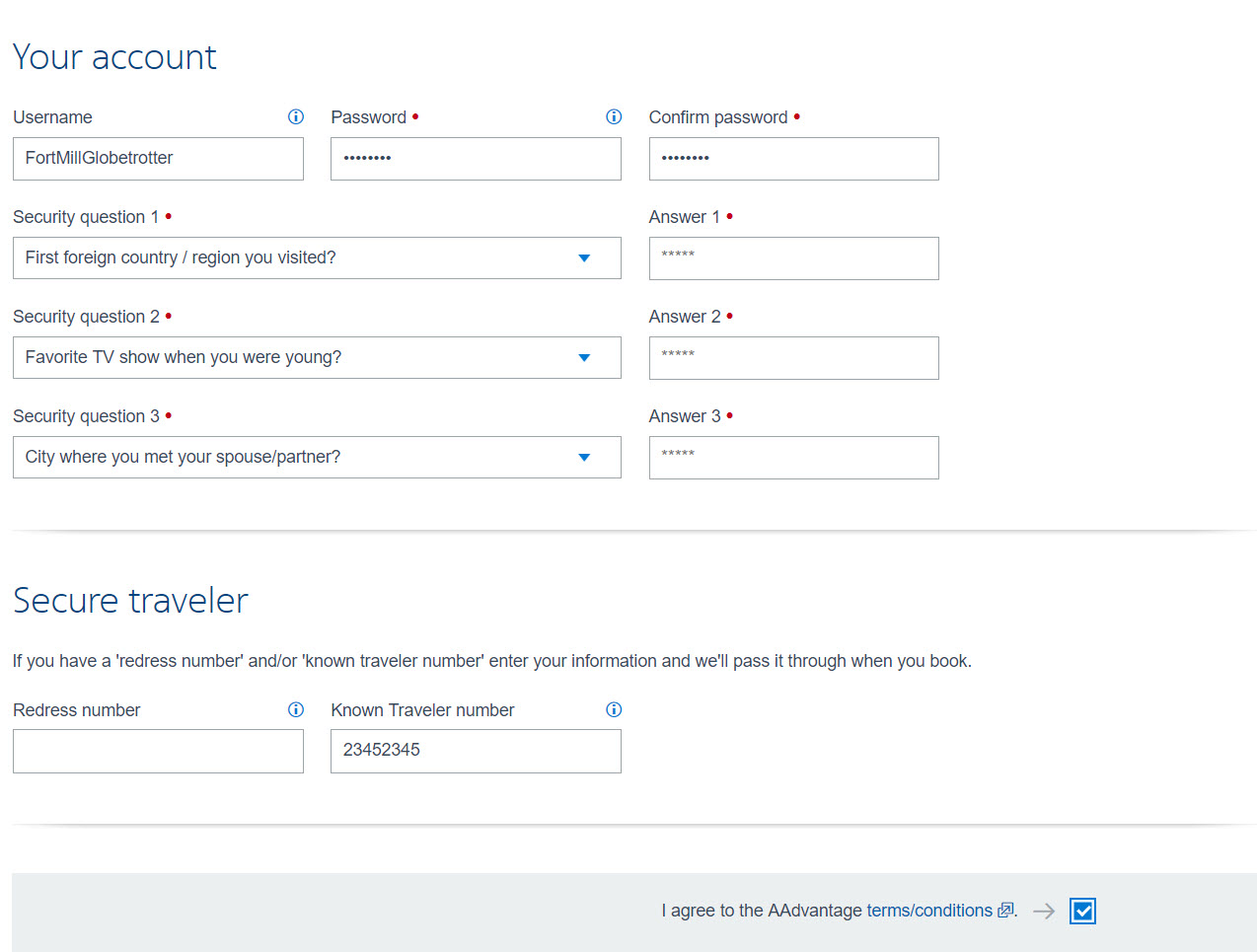Click the 'Redress number' label text
Screen dimensions: 1257x952
point(76,710)
